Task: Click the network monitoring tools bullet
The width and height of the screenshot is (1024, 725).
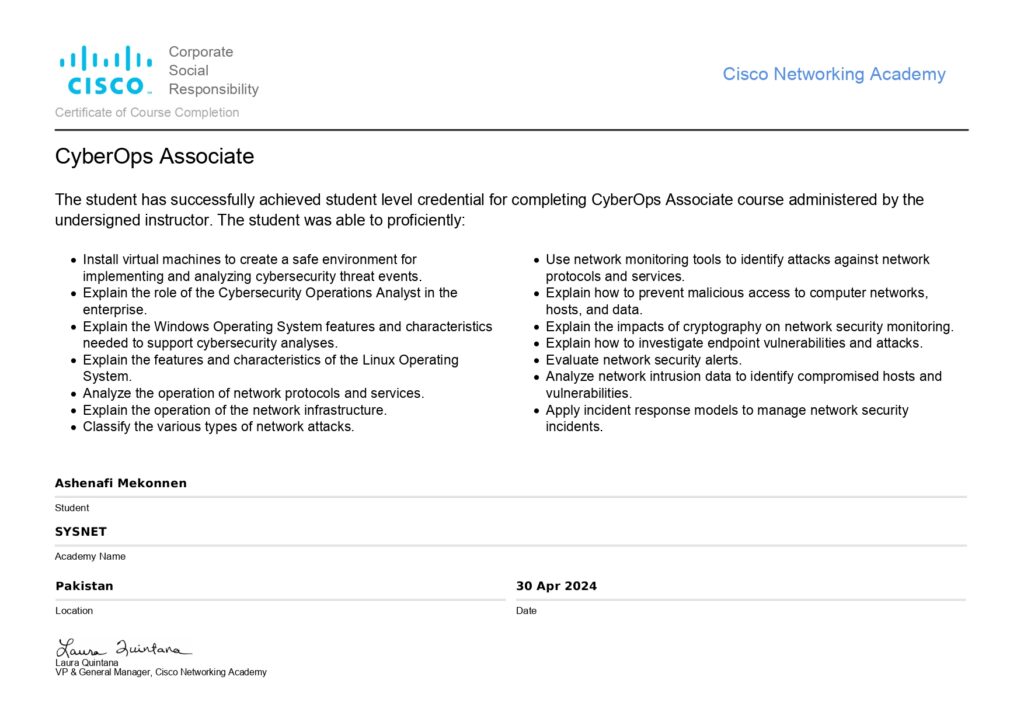Action: 737,267
